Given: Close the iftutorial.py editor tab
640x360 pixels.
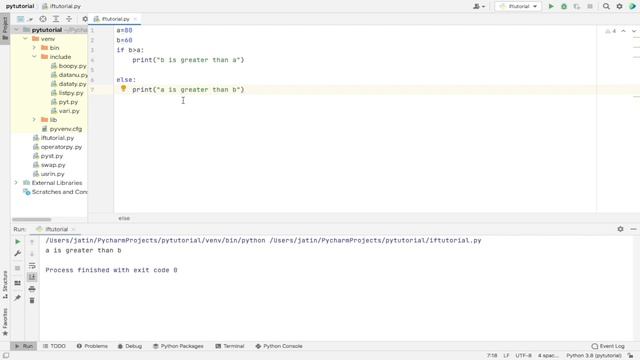Looking at the screenshot, I should tap(135, 19).
